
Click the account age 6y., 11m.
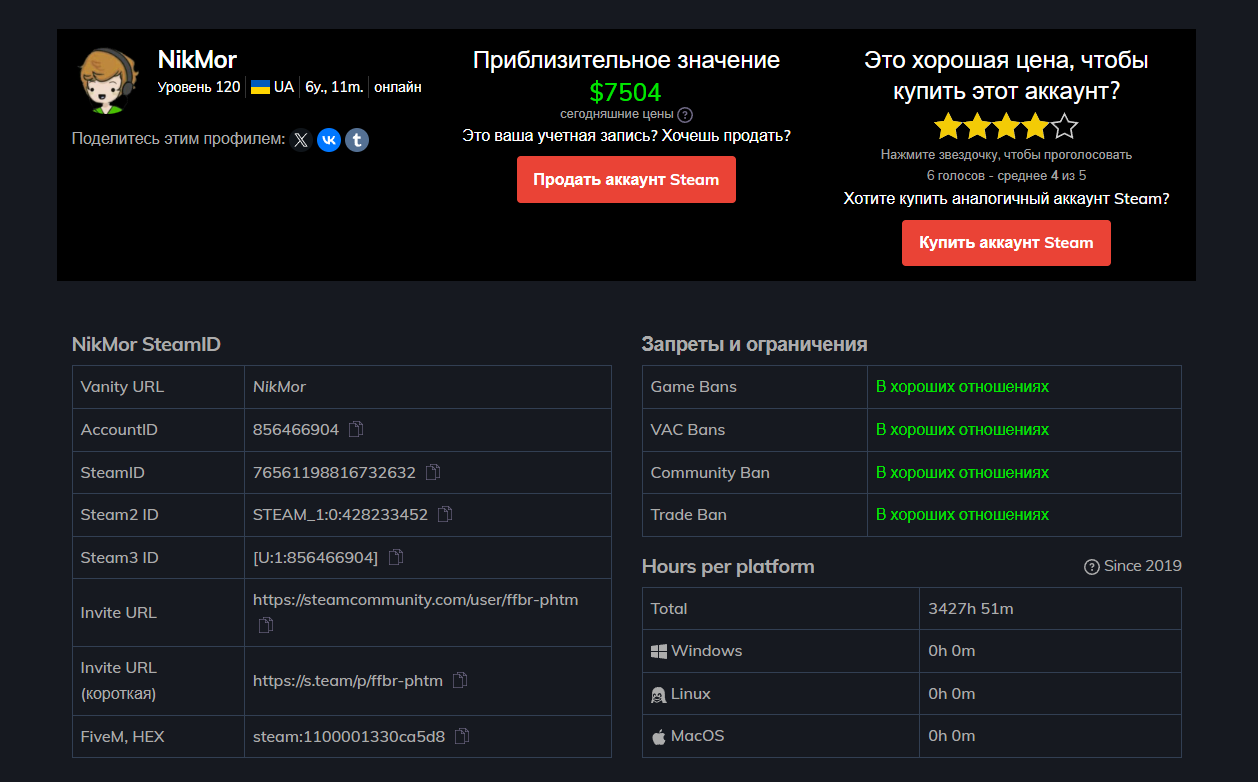tap(334, 87)
